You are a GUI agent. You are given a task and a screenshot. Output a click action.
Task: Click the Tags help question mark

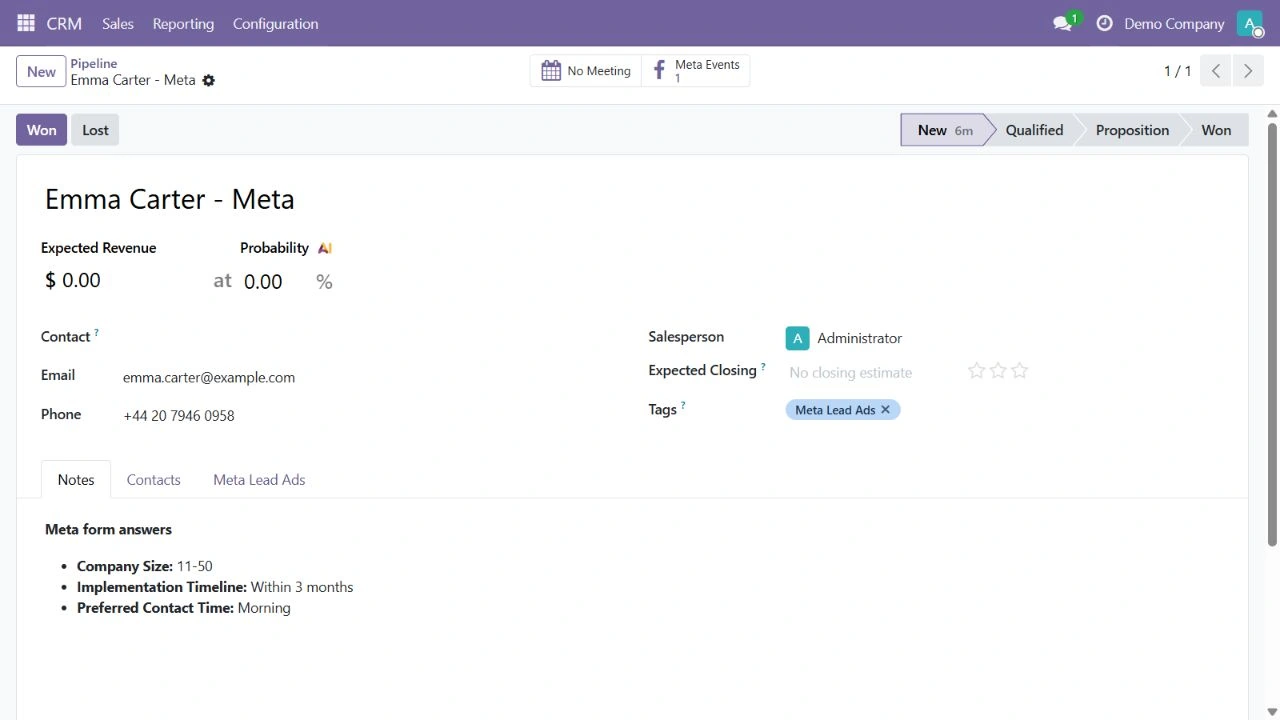(x=683, y=405)
